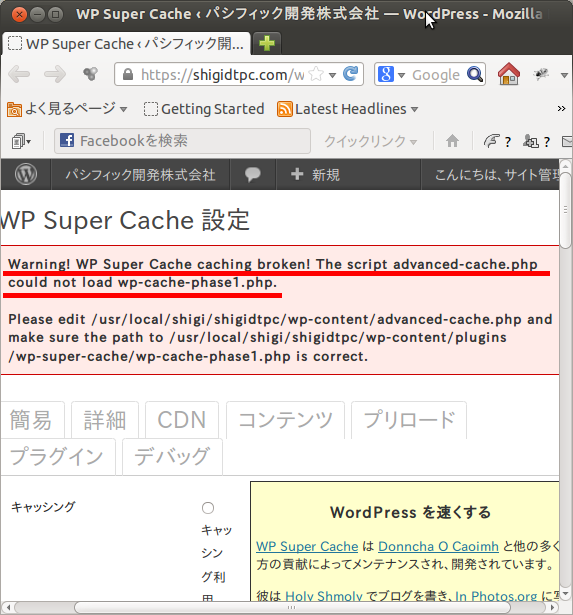Reload the page using the refresh icon
Viewport: 573px width, 615px height.
pyautogui.click(x=350, y=74)
